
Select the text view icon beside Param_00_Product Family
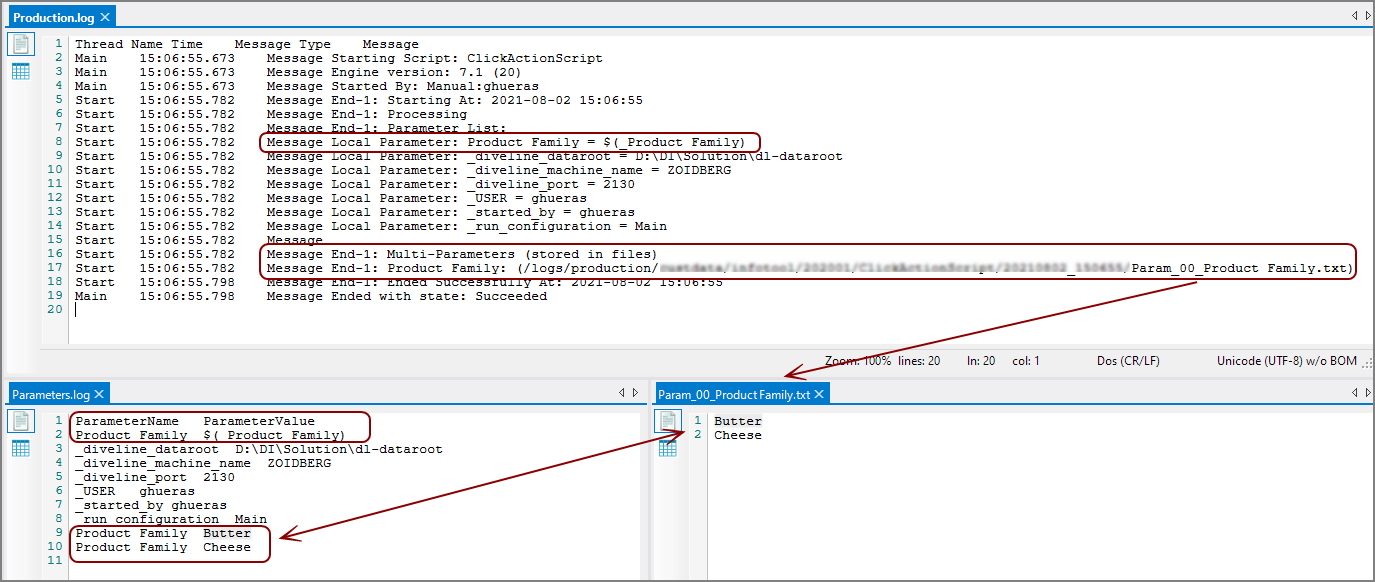pos(670,421)
